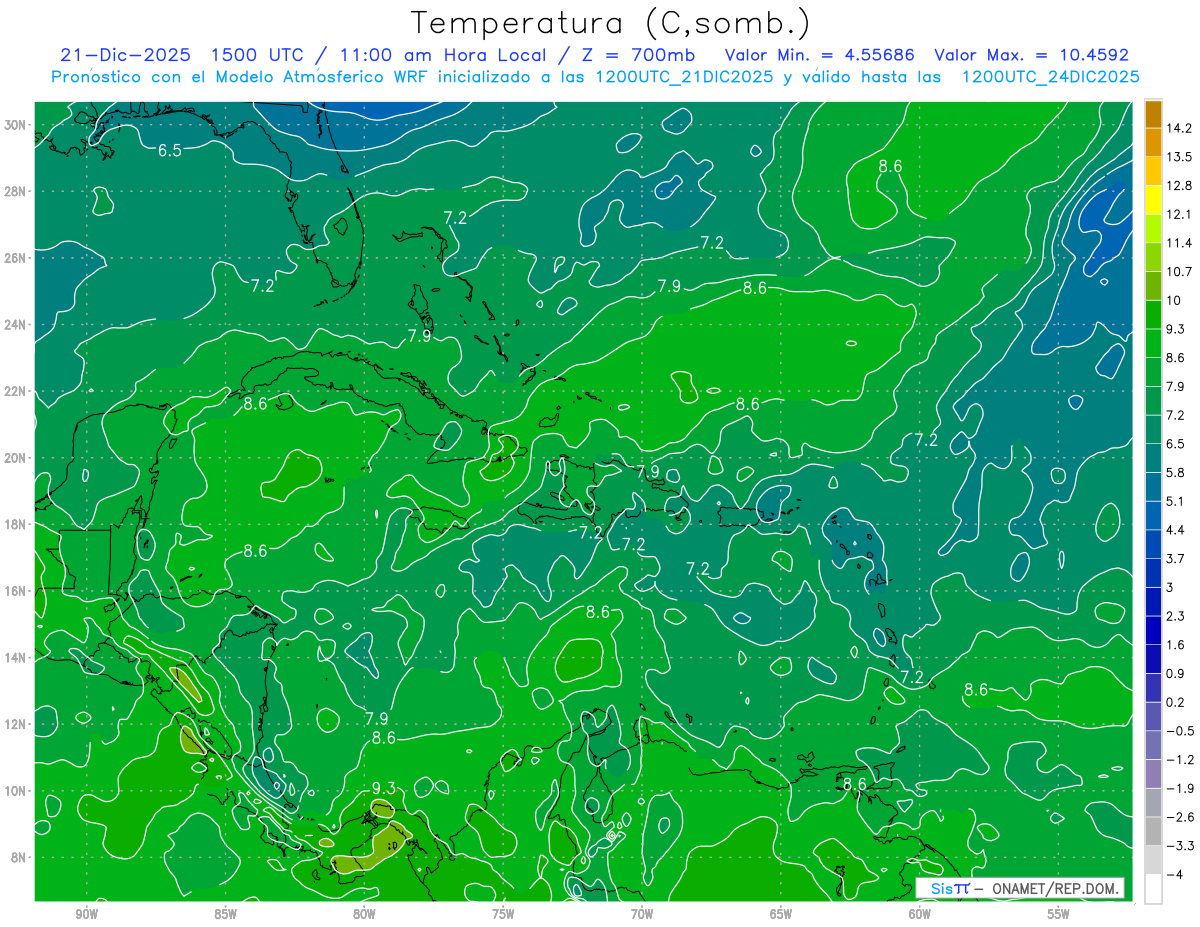Click the '65W' longitude axis label
This screenshot has height=927, width=1200.
click(781, 914)
